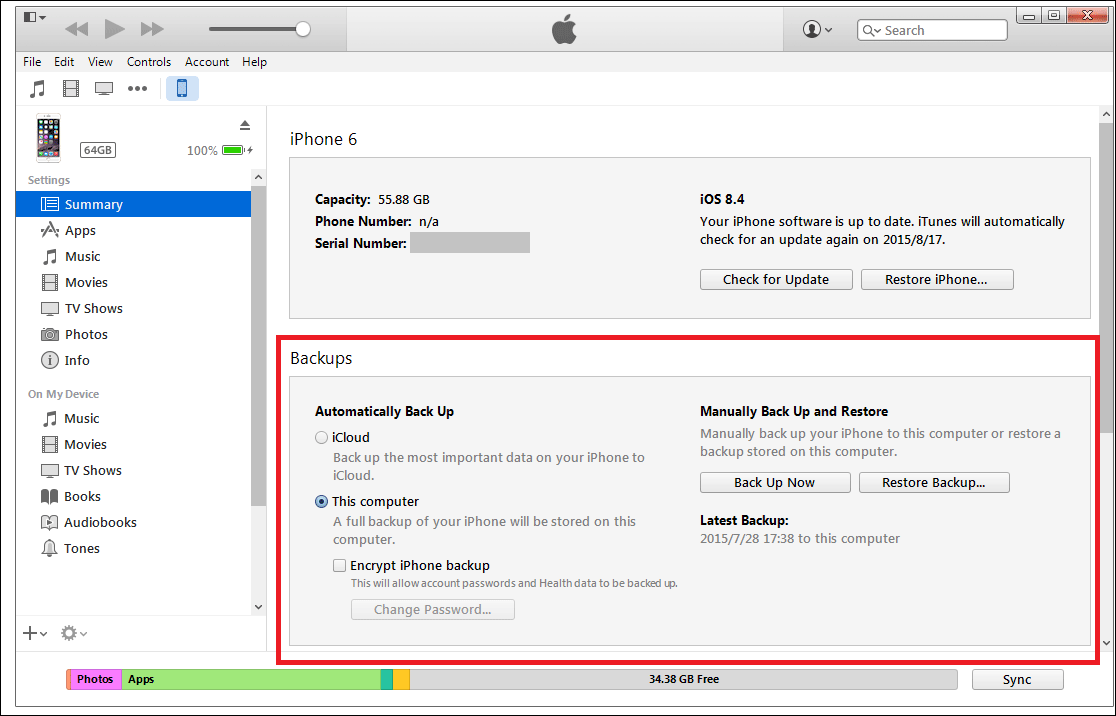Open the Movies library film icon
Image resolution: width=1116 pixels, height=716 pixels.
[x=71, y=88]
